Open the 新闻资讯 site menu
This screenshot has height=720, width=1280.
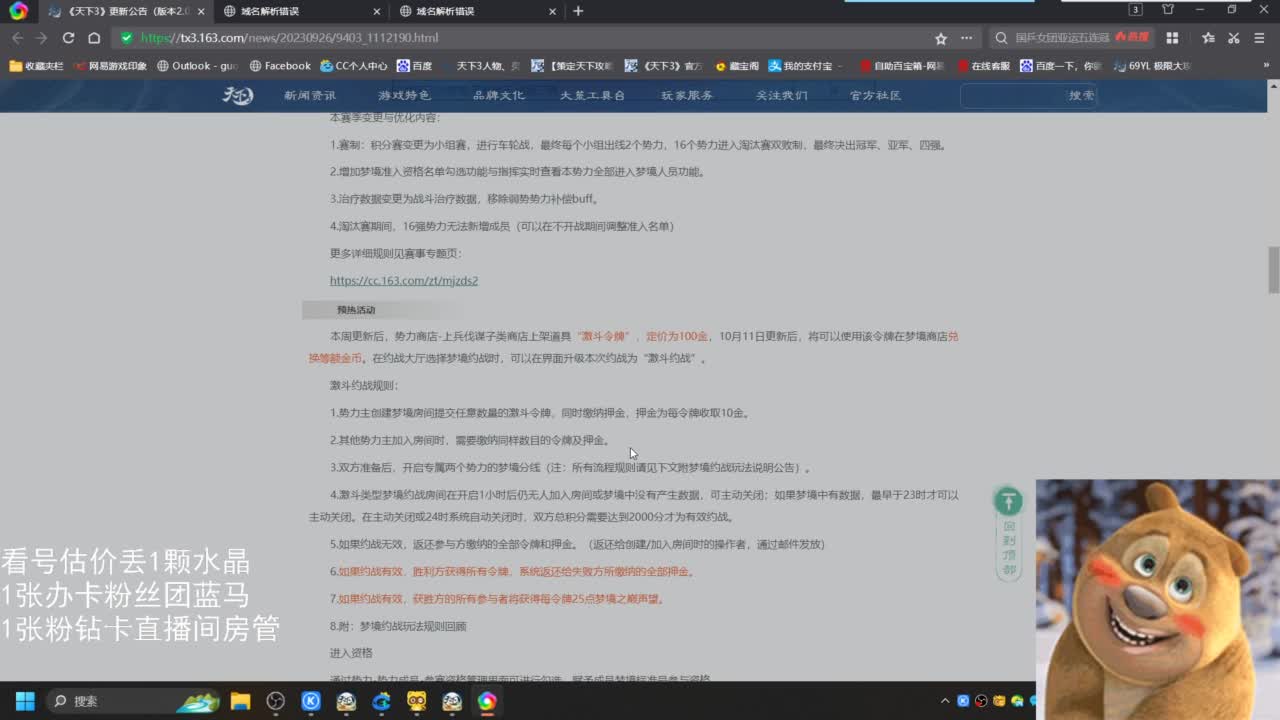tap(309, 95)
